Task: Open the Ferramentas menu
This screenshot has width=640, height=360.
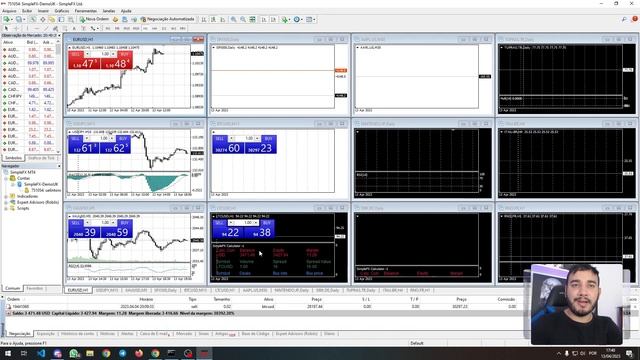Action: click(86, 11)
